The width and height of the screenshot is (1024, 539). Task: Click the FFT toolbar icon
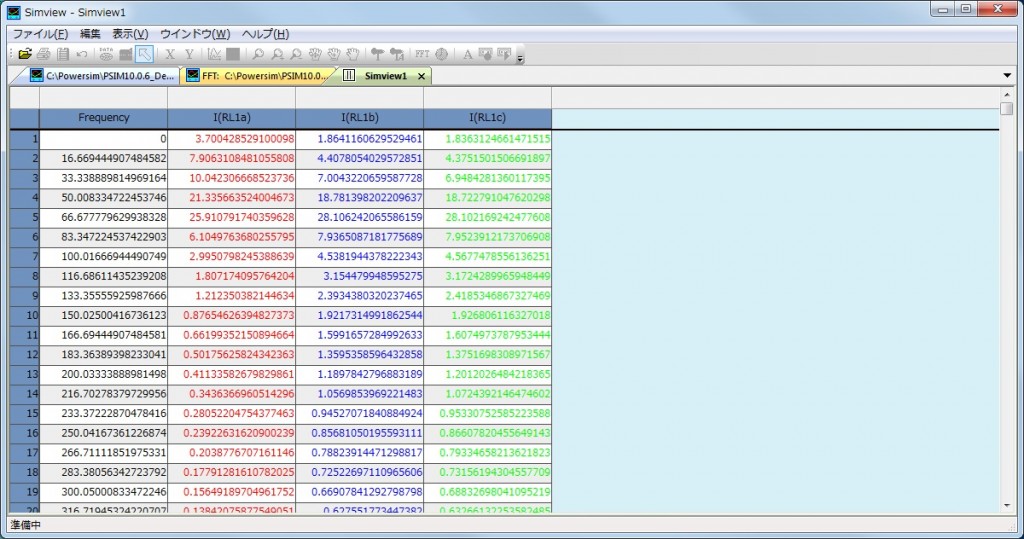[422, 54]
